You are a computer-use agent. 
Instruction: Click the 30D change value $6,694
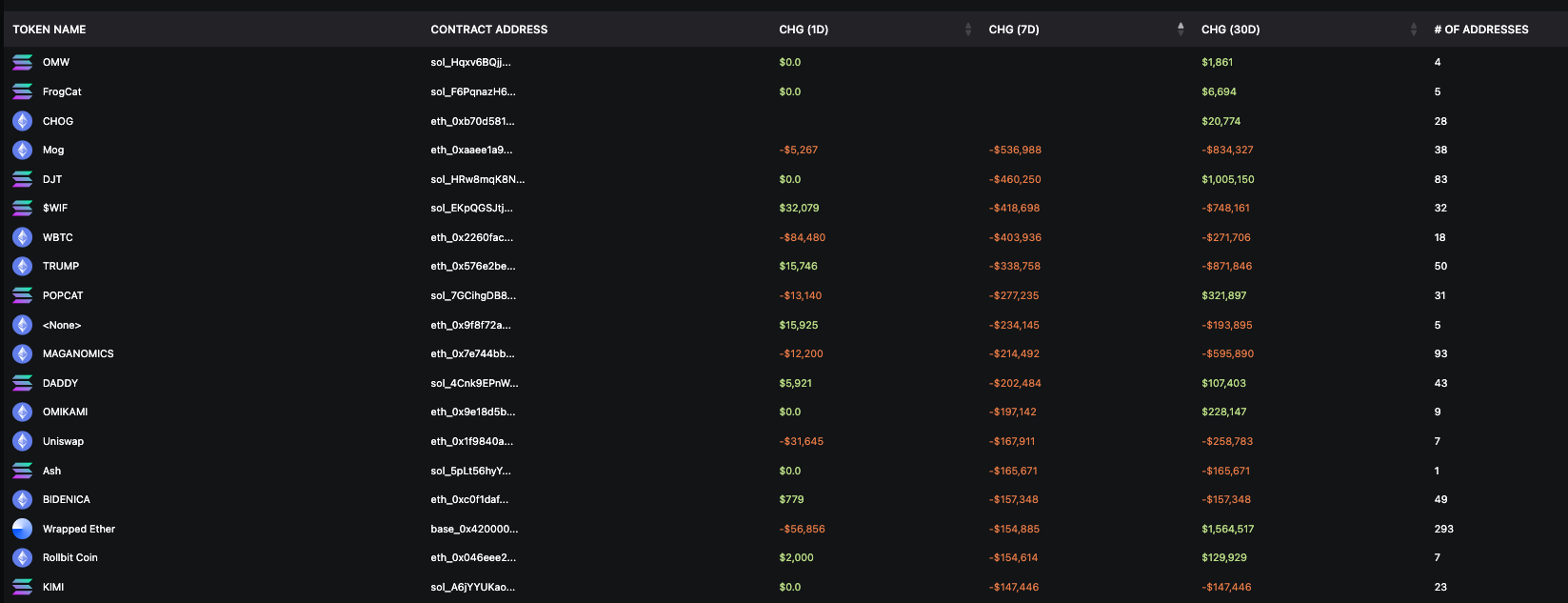[1220, 91]
